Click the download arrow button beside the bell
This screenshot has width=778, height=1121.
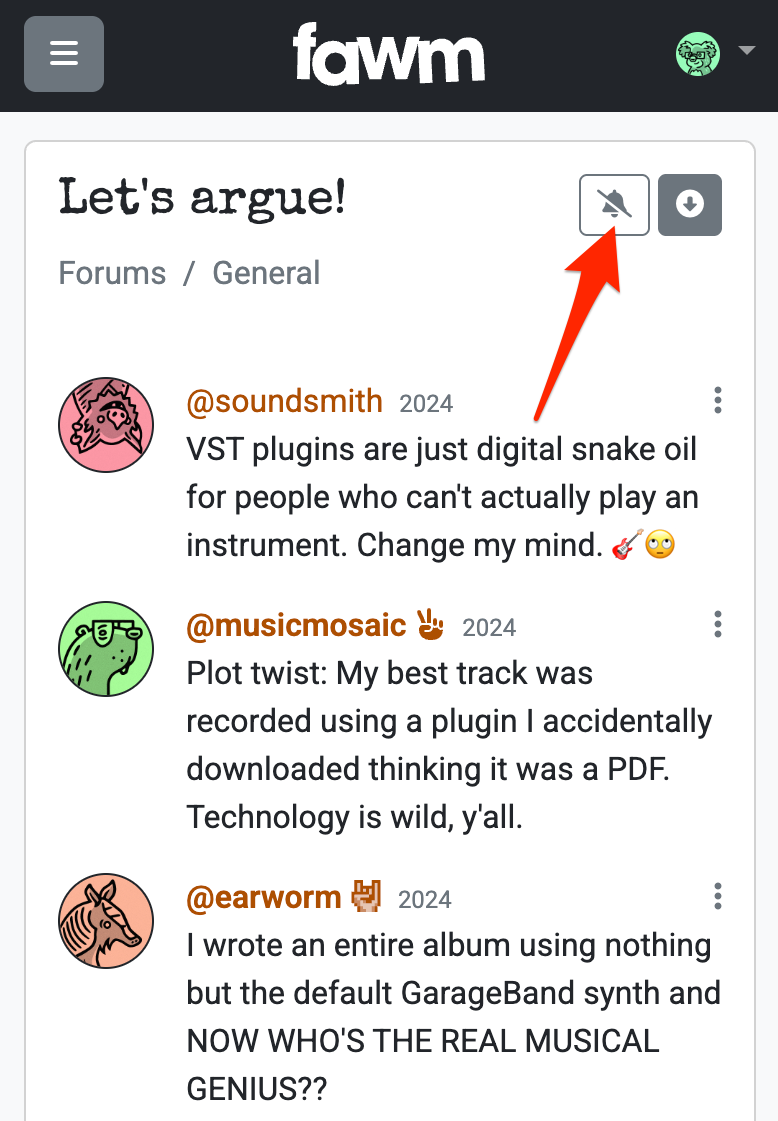[x=690, y=204]
